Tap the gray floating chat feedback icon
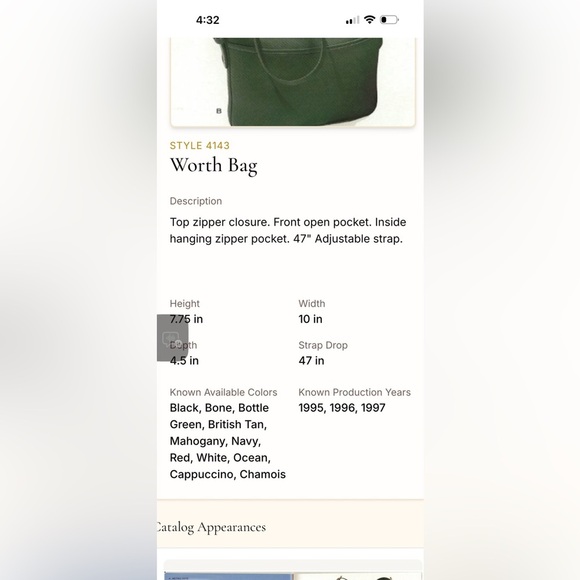The height and width of the screenshot is (580, 580). [172, 338]
